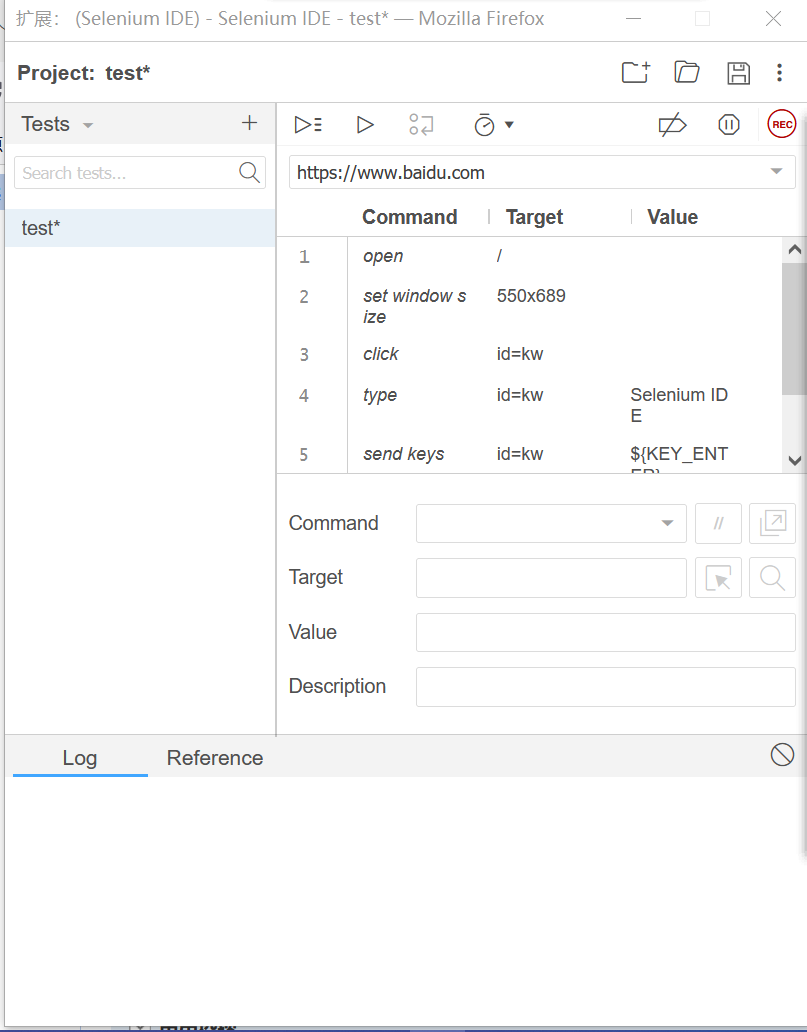Click the Command column header
807x1032 pixels.
[x=409, y=217]
